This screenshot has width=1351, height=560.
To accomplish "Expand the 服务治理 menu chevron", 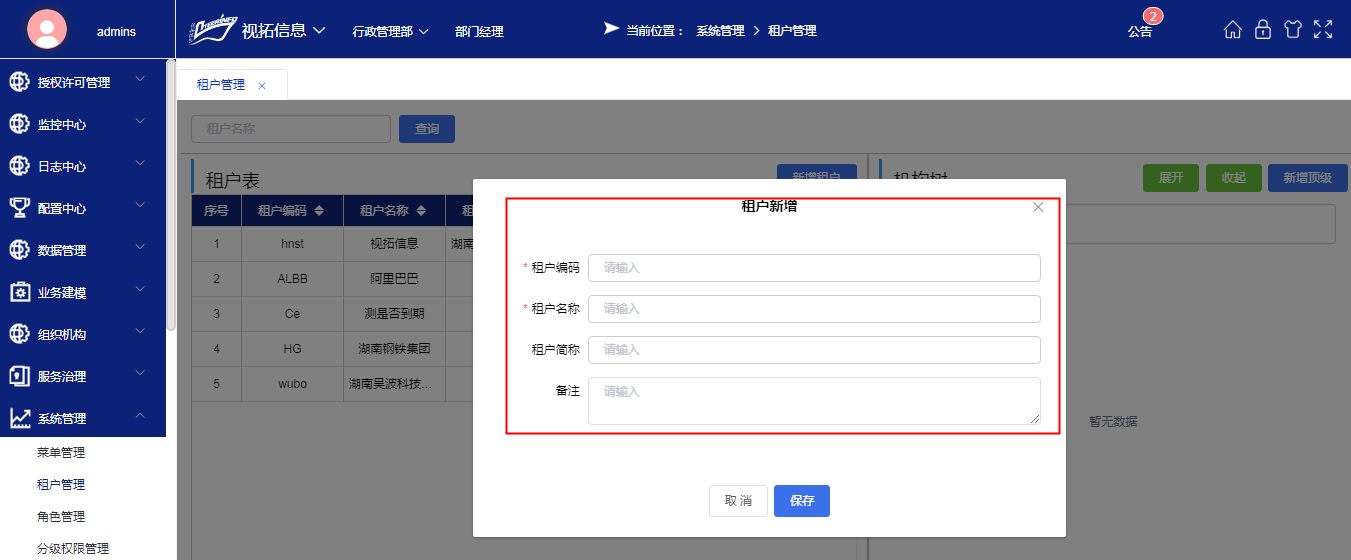I will click(140, 373).
